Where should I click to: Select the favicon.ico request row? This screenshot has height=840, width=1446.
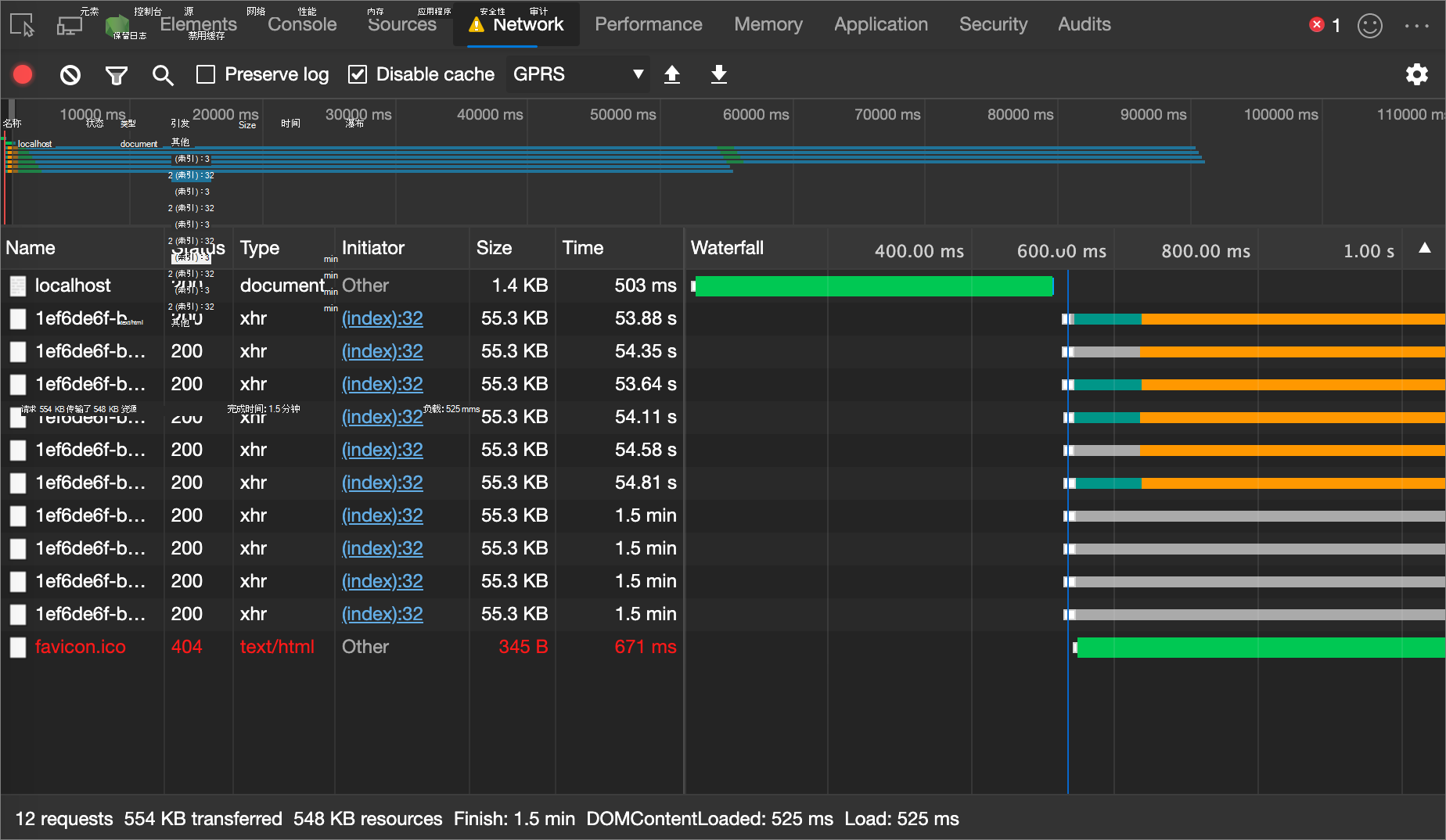[x=80, y=647]
